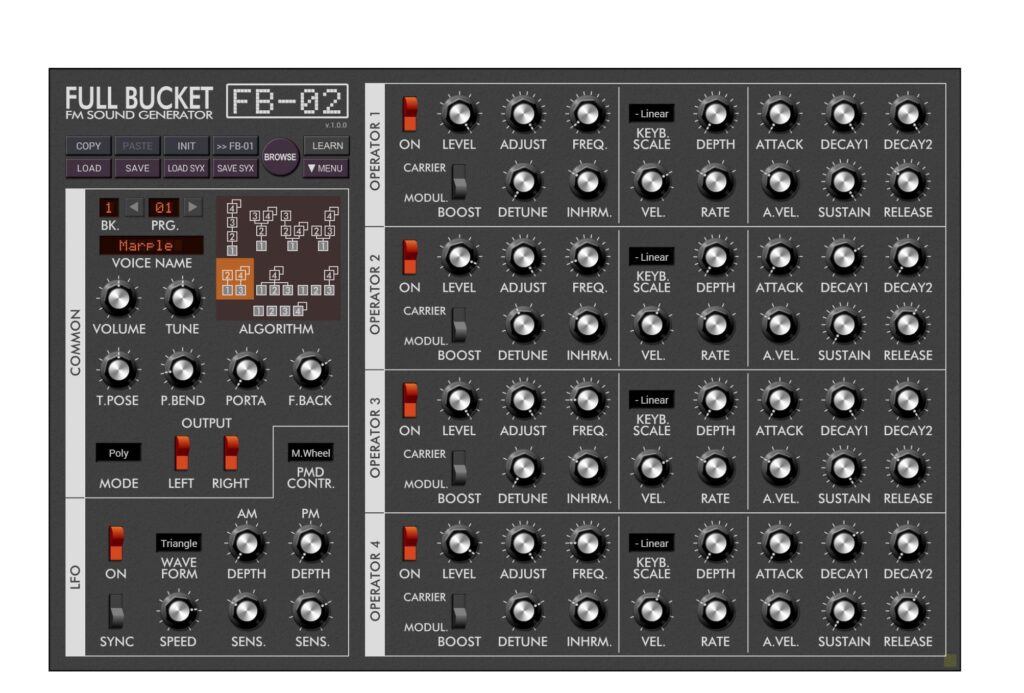1024x693 pixels.
Task: Click the next program arrow
Action: click(x=193, y=208)
